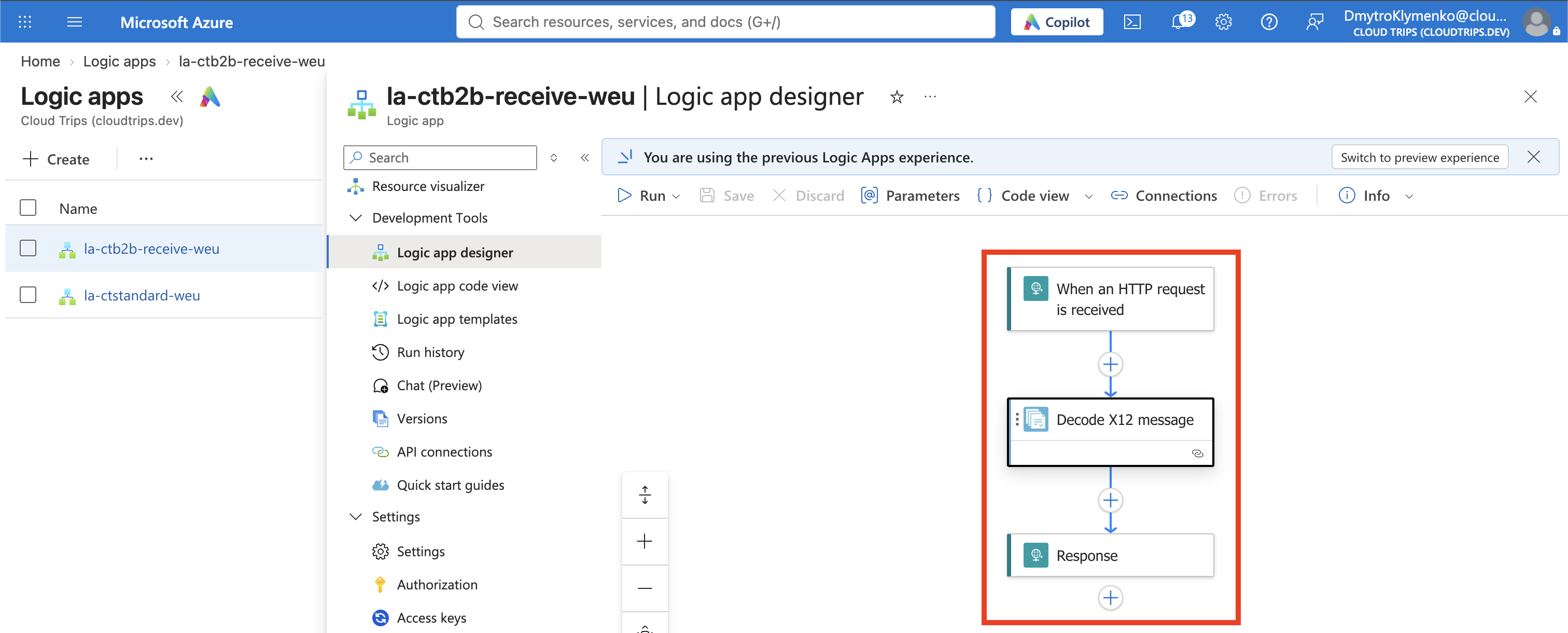Image resolution: width=1568 pixels, height=633 pixels.
Task: Open Logic app templates
Action: [456, 319]
